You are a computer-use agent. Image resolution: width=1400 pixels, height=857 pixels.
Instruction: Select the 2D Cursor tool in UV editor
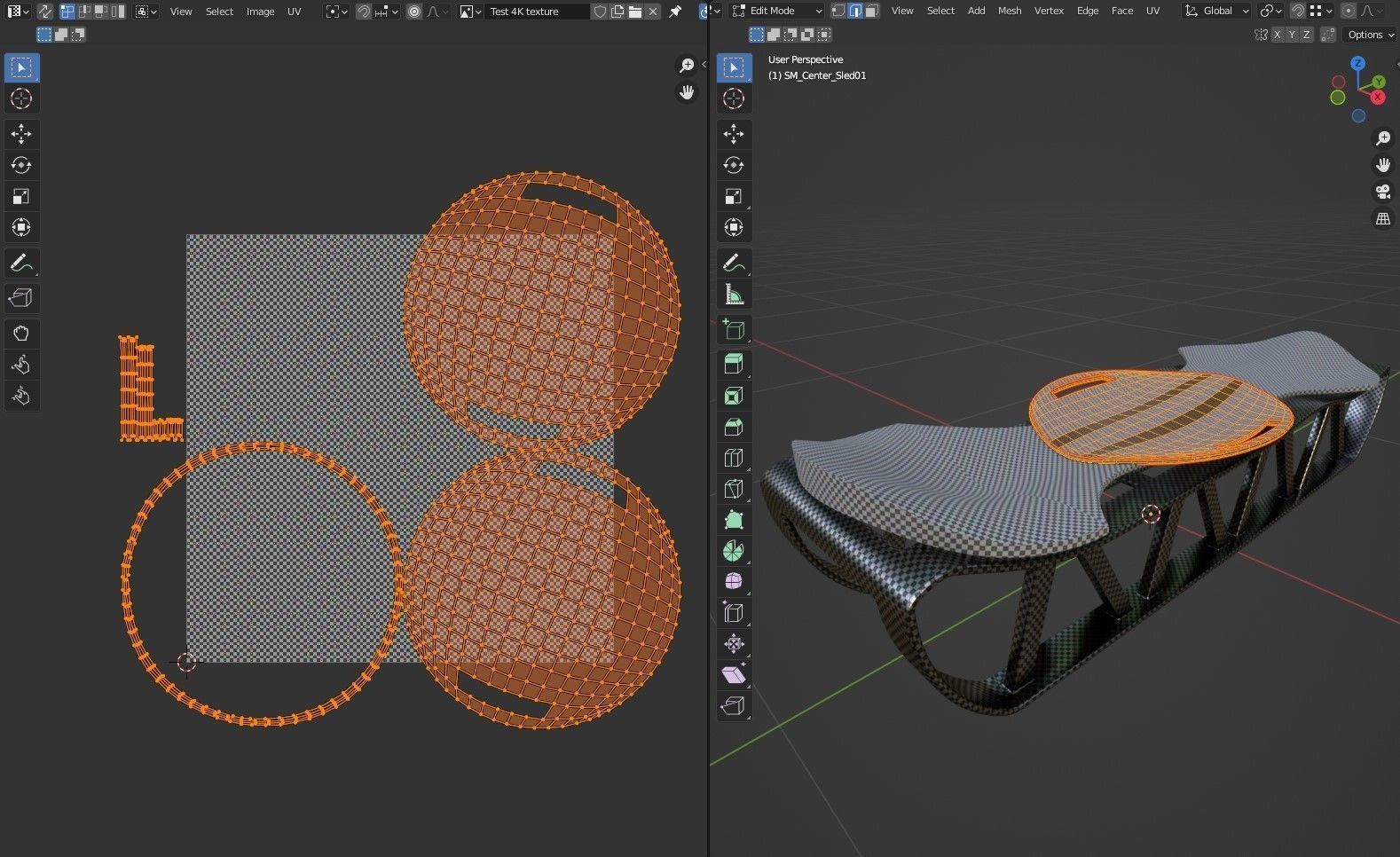(21, 98)
